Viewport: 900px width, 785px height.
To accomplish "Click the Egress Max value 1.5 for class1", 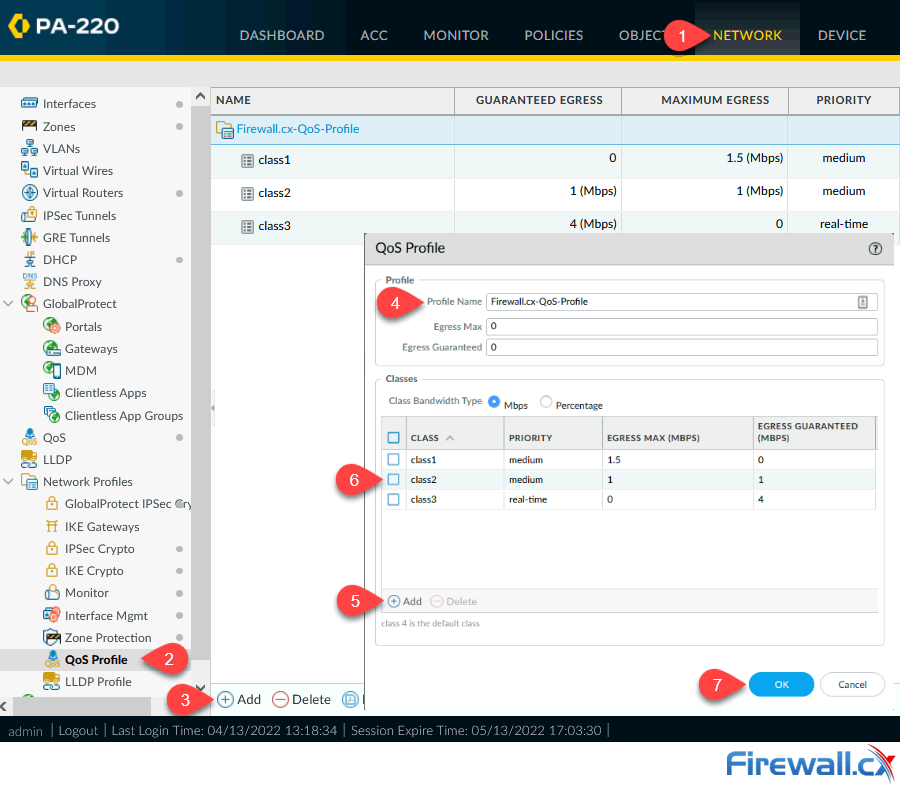I will coord(614,460).
